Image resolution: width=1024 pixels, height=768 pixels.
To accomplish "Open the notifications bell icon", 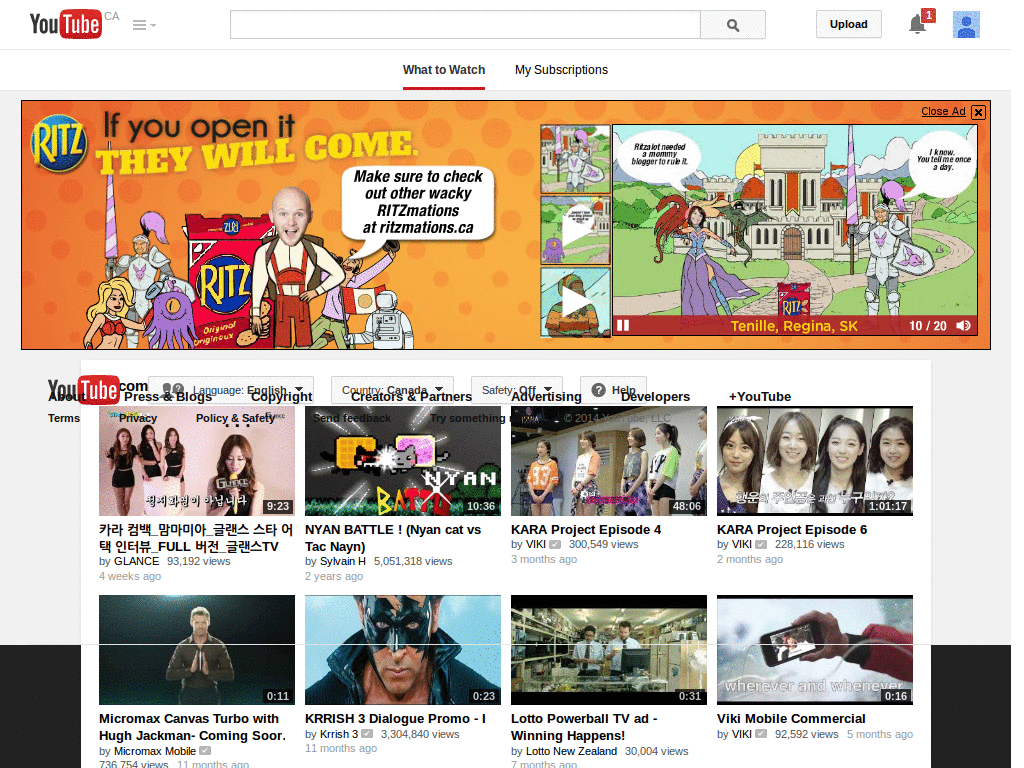I will tap(918, 24).
